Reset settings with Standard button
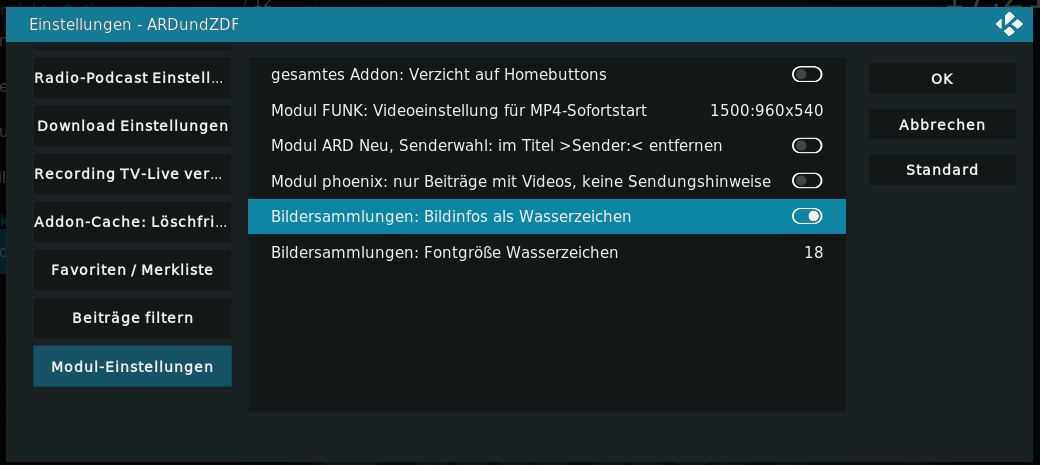This screenshot has height=465, width=1040. pos(942,170)
